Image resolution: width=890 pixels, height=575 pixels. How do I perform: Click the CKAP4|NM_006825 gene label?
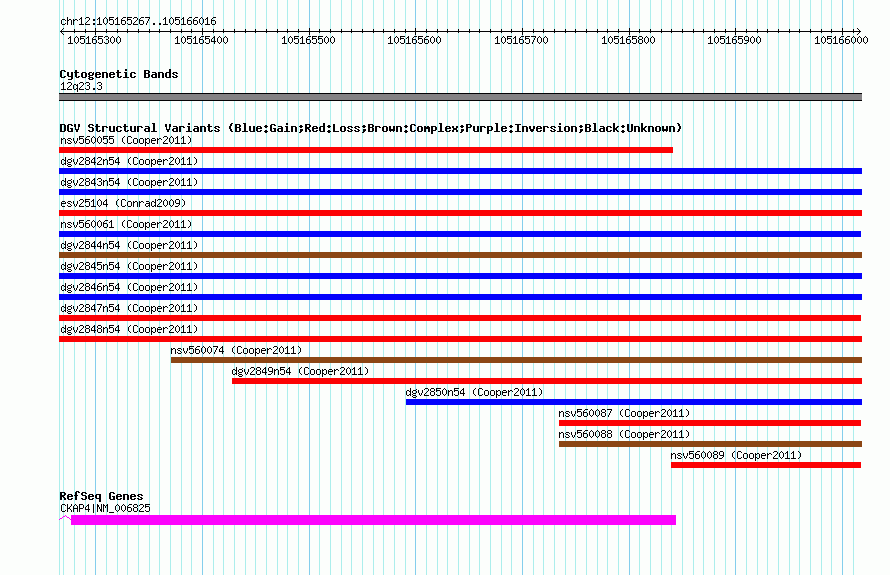[106, 508]
